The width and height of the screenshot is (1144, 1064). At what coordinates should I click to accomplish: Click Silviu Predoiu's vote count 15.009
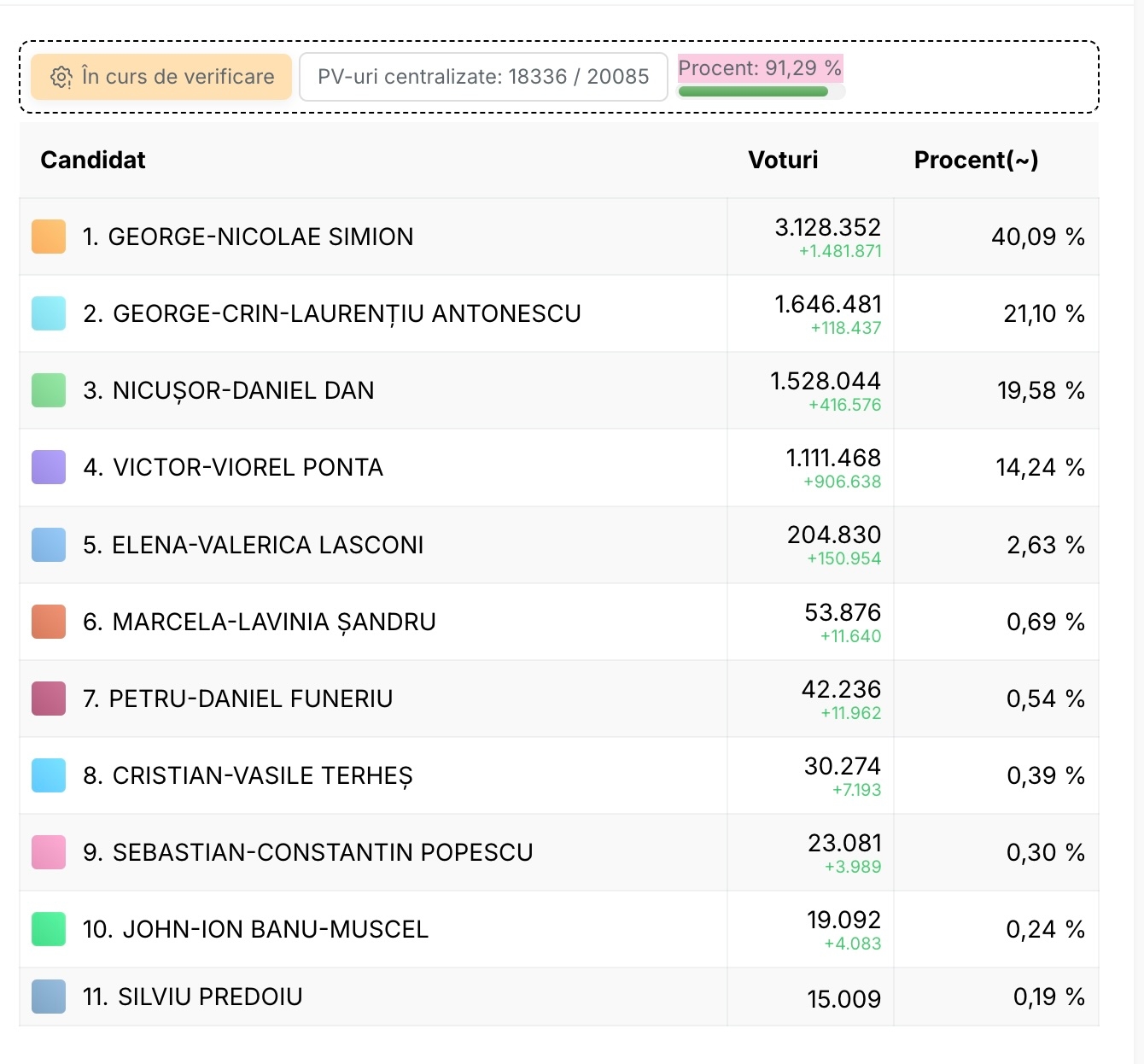click(843, 998)
